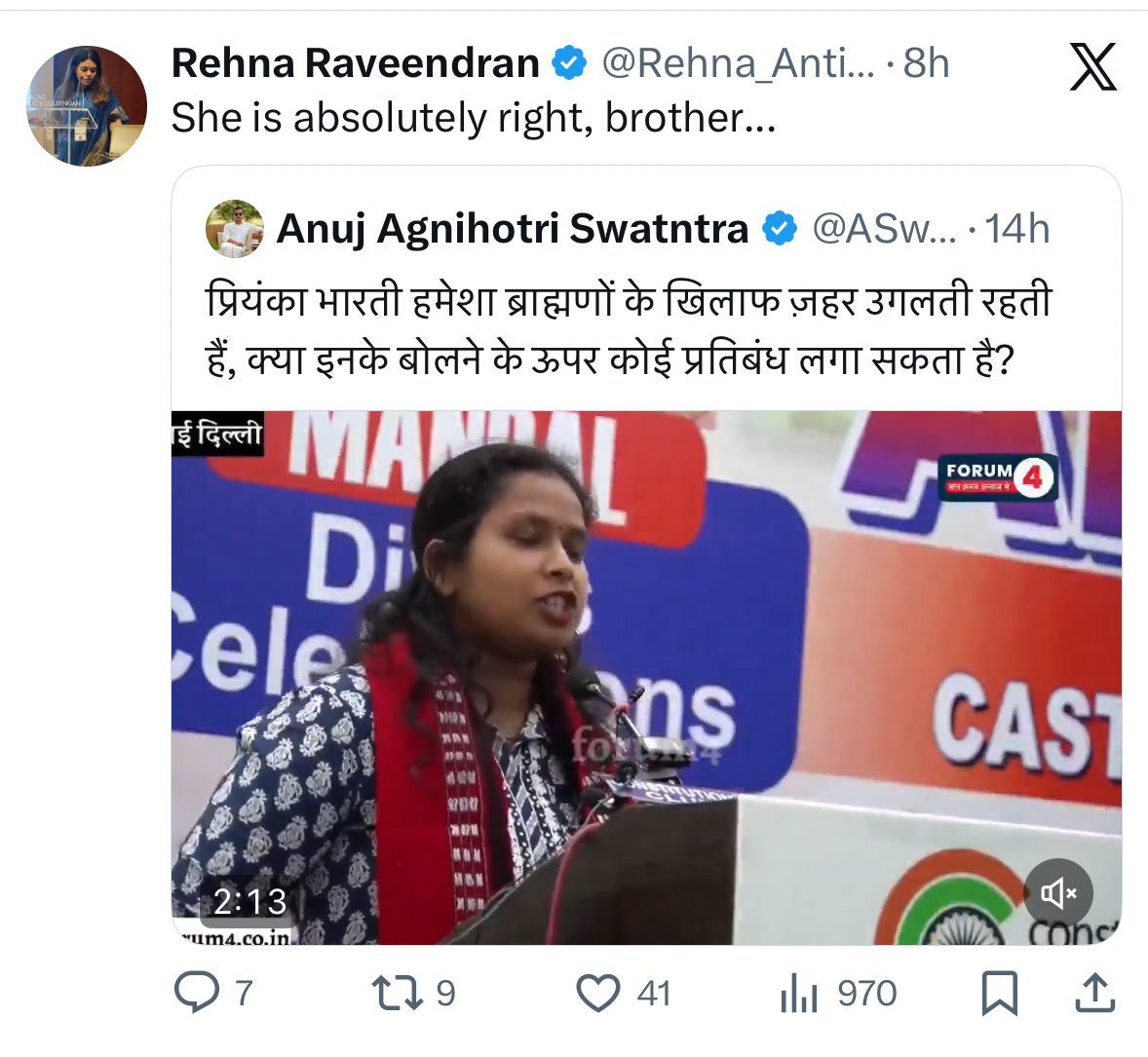Unmute the video with speaker icon
This screenshot has height=1057, width=1148.
click(x=1058, y=893)
